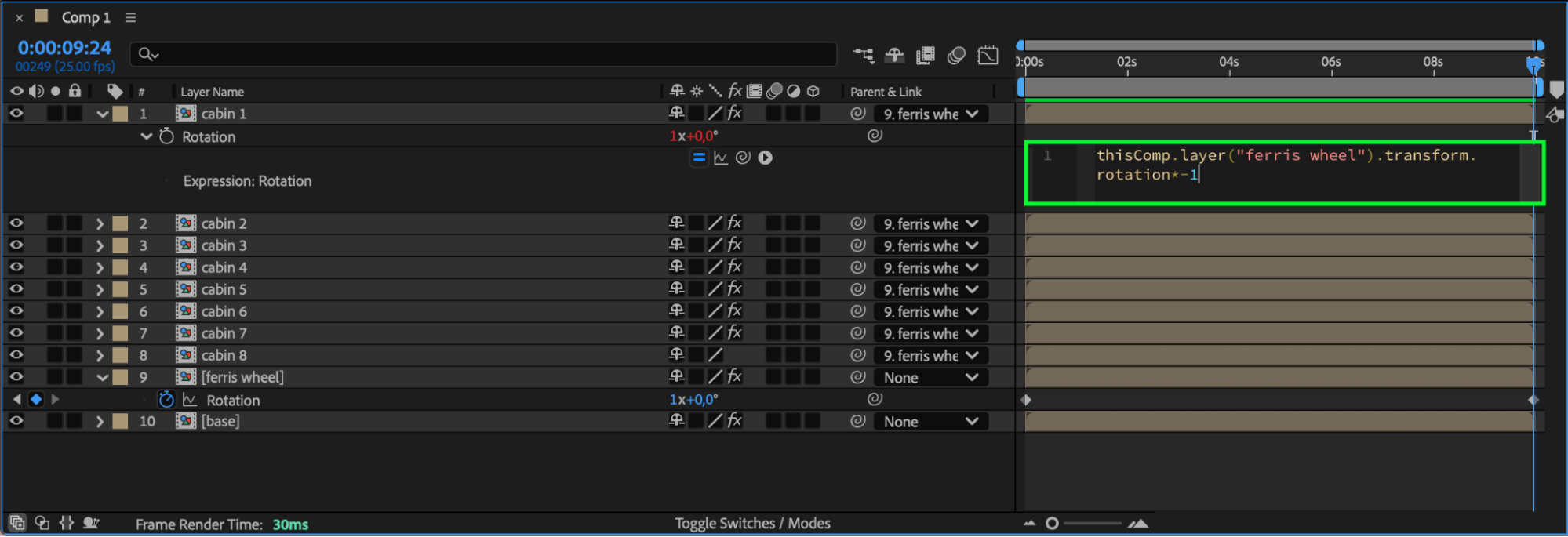Viewport: 1568px width, 537px height.
Task: Click in the Rotation expression editor
Action: click(x=1284, y=172)
